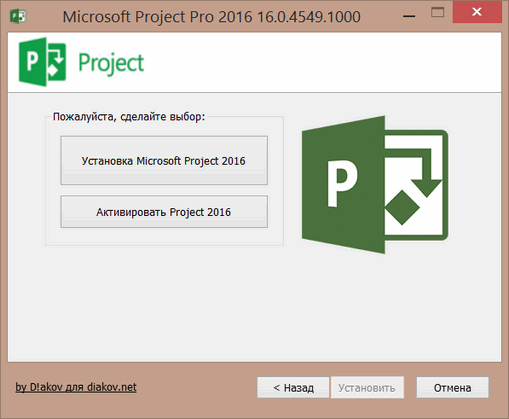Go back with the < Назад button

293,387
